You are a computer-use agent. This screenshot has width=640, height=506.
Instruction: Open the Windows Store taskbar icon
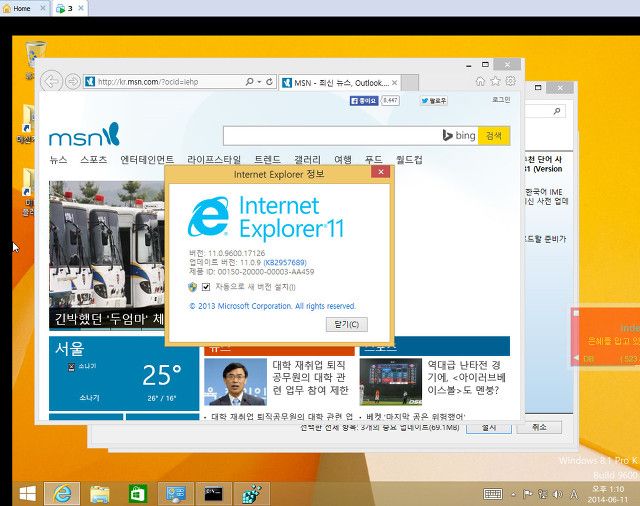(138, 494)
